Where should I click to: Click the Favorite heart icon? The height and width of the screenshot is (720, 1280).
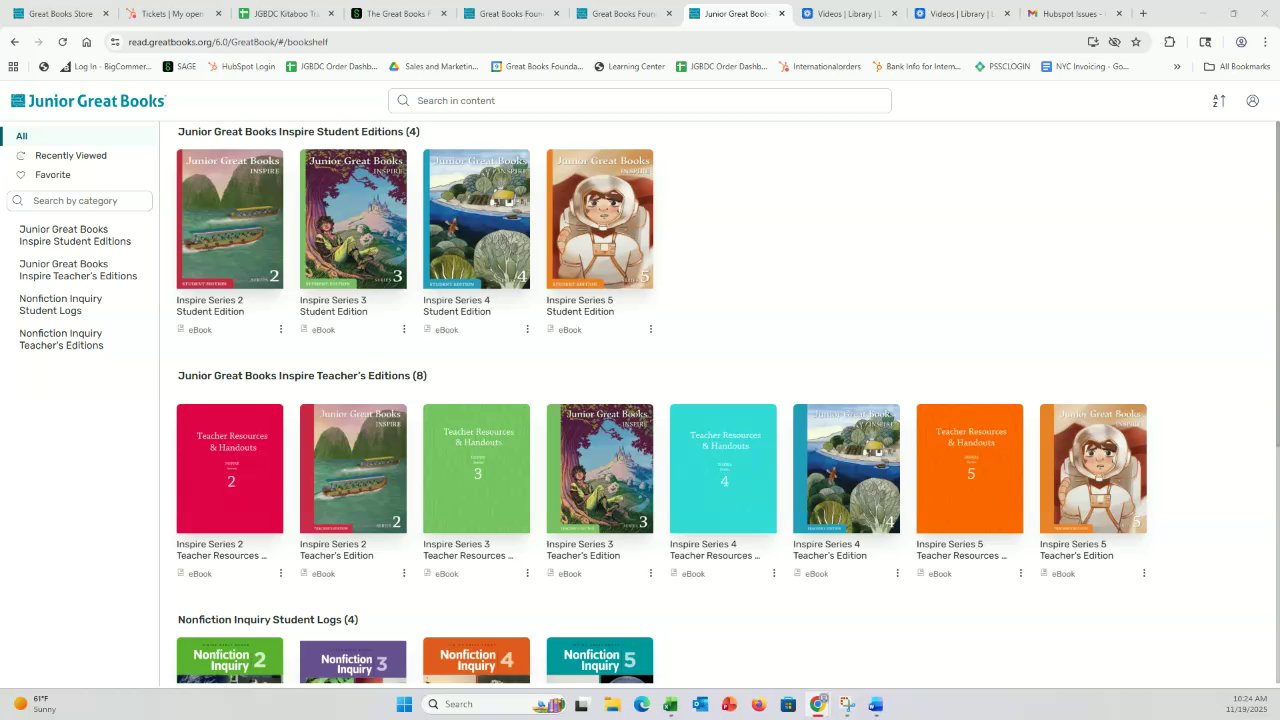coord(21,175)
